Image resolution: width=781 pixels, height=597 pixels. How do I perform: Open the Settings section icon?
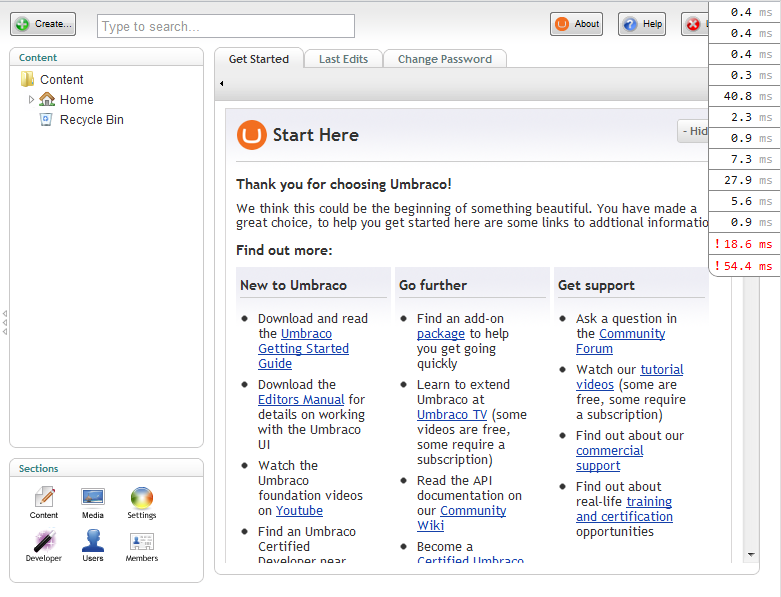(141, 502)
